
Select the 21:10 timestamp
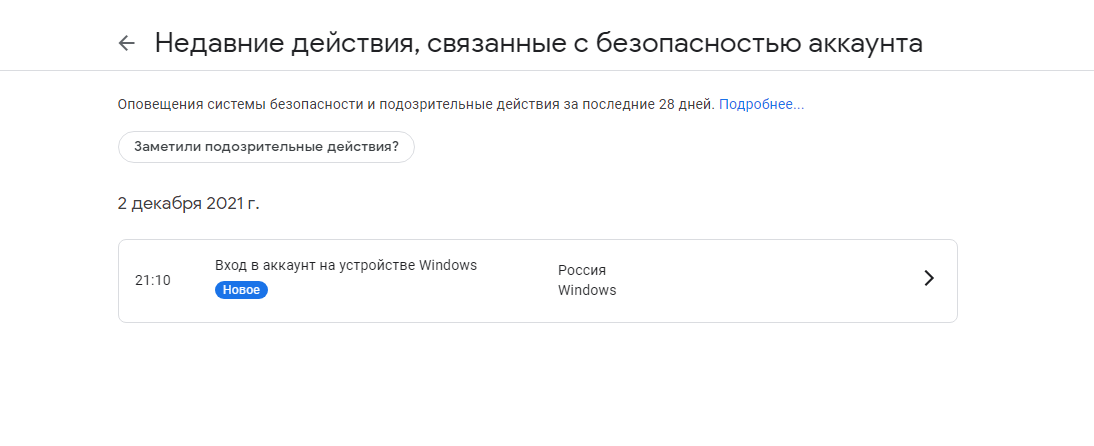coord(153,280)
